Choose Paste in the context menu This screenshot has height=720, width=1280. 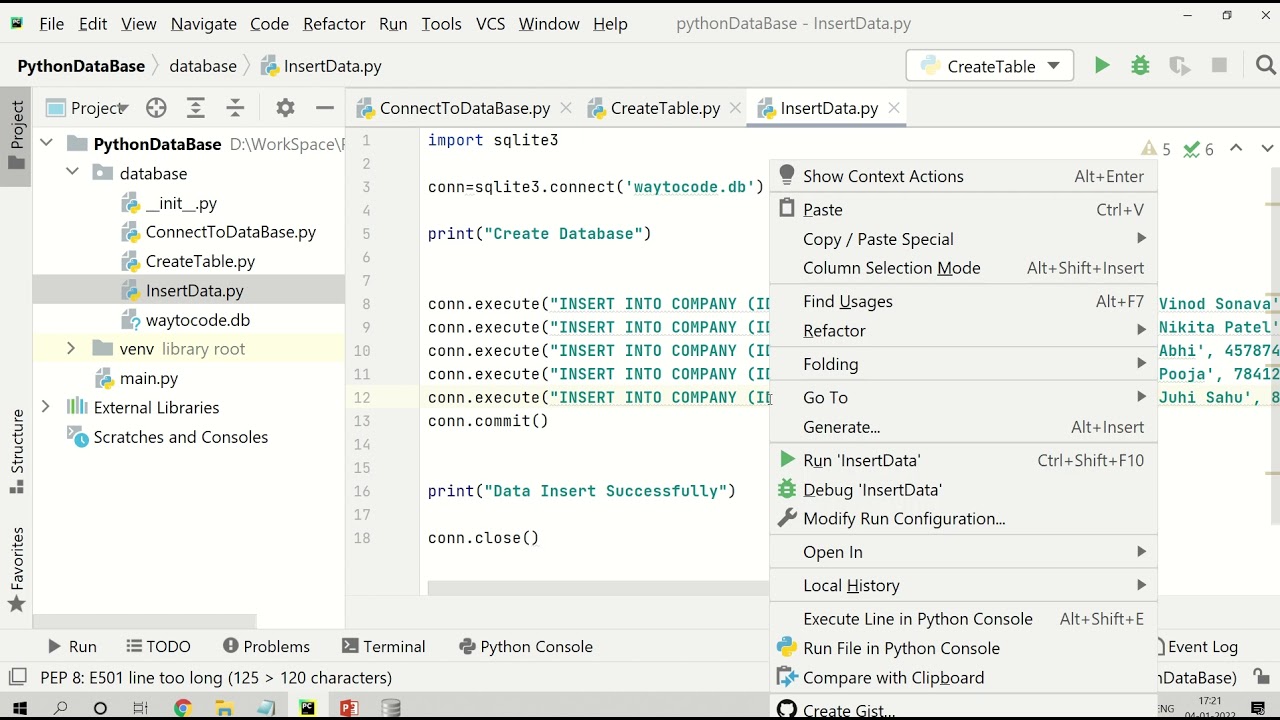(x=822, y=209)
